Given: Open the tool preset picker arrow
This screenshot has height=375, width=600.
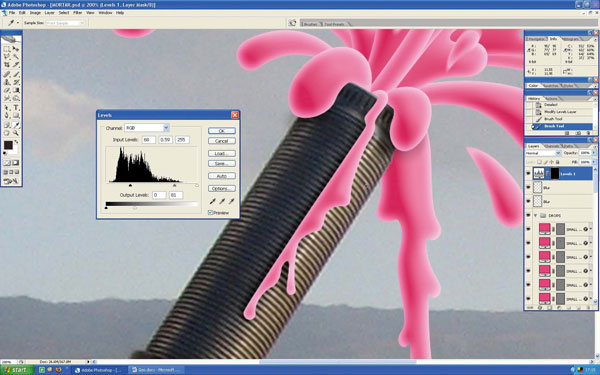Looking at the screenshot, I should pos(18,23).
